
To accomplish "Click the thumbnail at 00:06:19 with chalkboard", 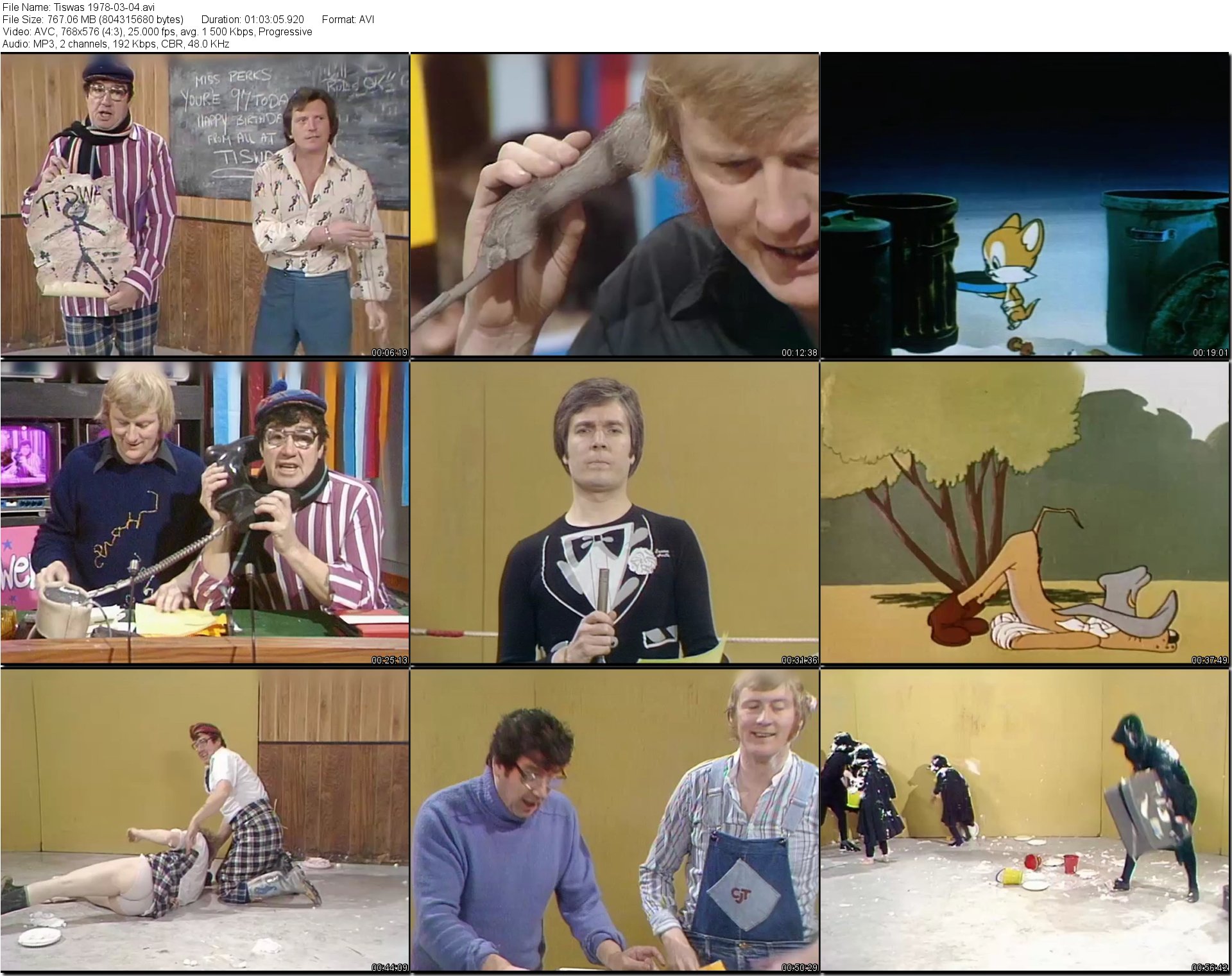I will [204, 204].
